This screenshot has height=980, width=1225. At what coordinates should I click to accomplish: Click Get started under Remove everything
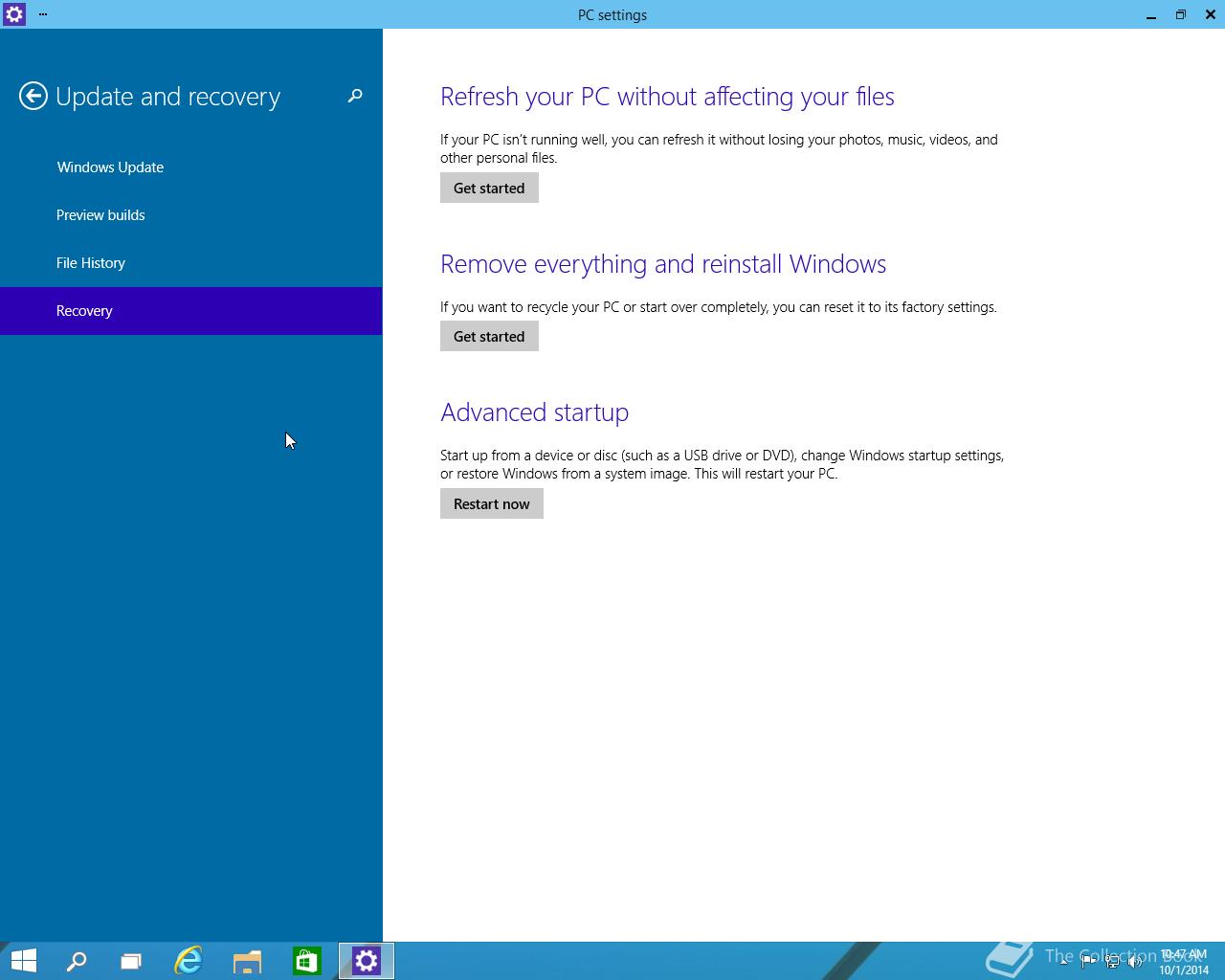coord(489,336)
